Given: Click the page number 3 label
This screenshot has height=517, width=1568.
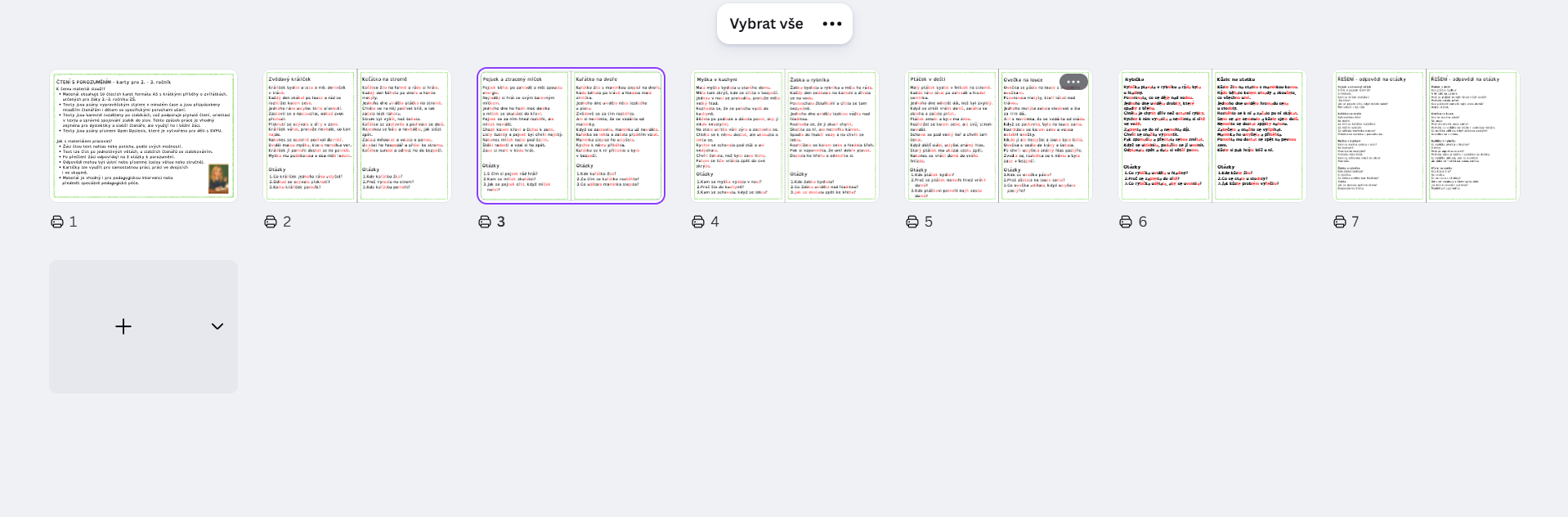Looking at the screenshot, I should tap(501, 222).
